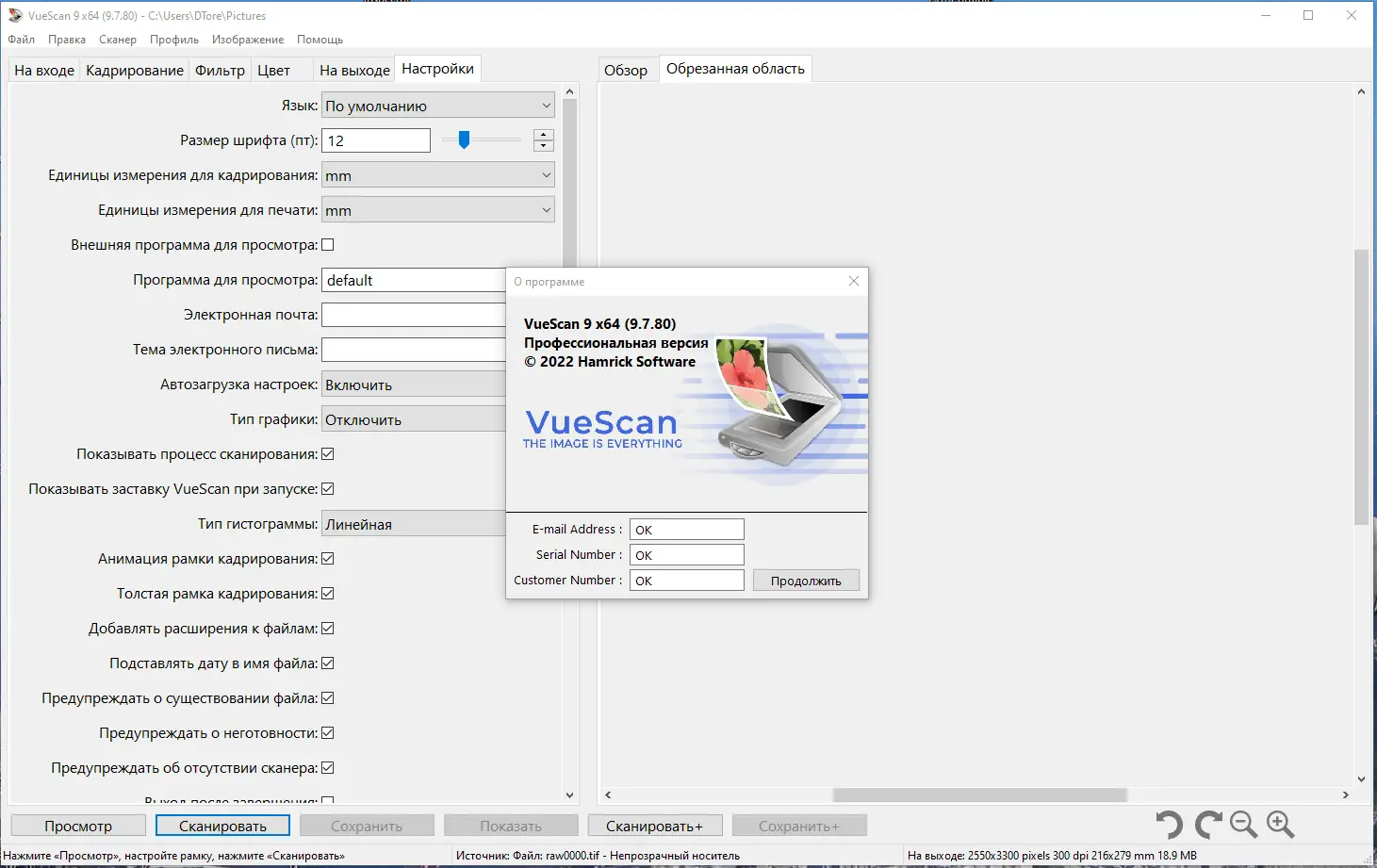
Task: Select the zoom out magnifier icon
Action: click(x=1243, y=825)
